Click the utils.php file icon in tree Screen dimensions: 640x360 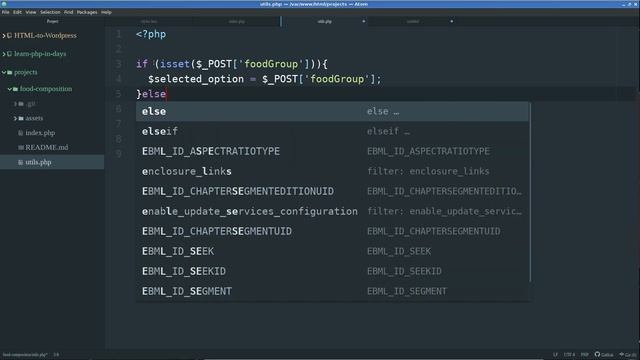tap(21, 162)
